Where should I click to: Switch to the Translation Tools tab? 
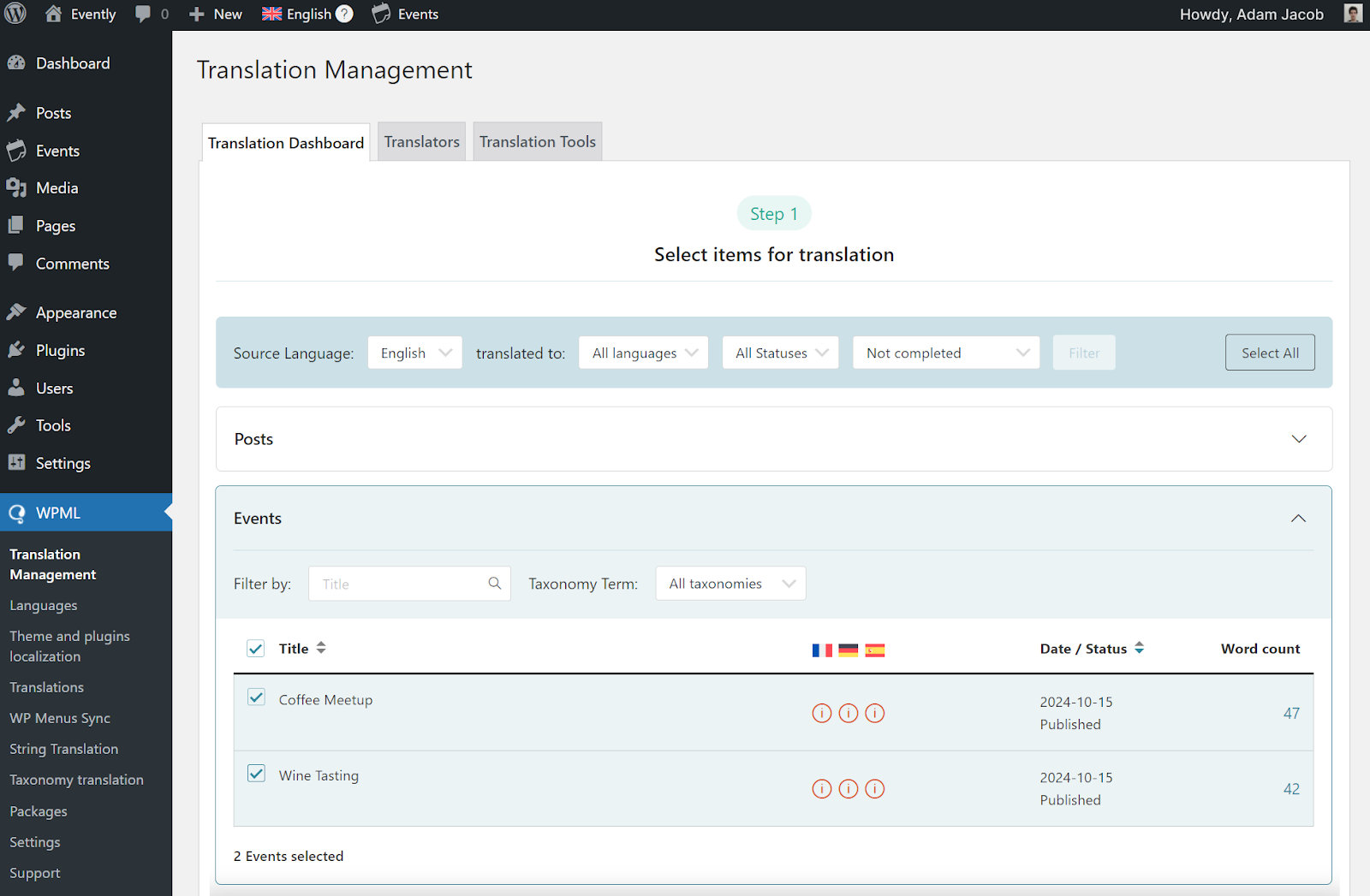pos(537,141)
